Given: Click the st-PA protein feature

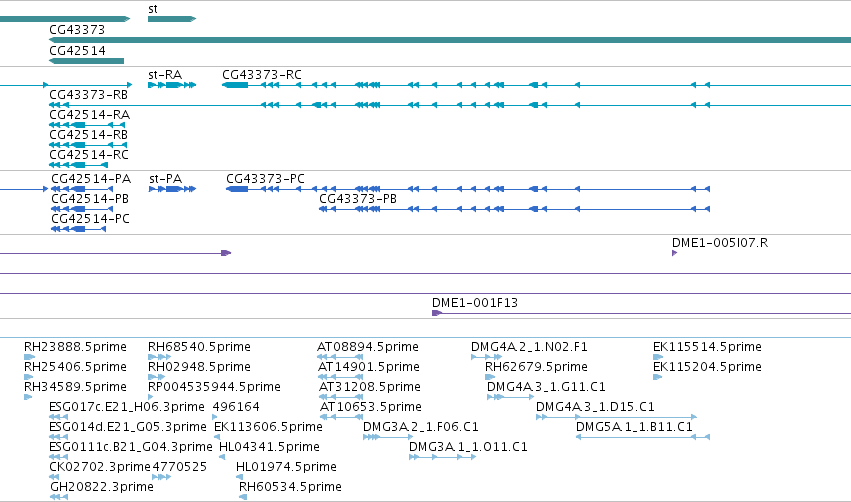Looking at the screenshot, I should click(172, 189).
